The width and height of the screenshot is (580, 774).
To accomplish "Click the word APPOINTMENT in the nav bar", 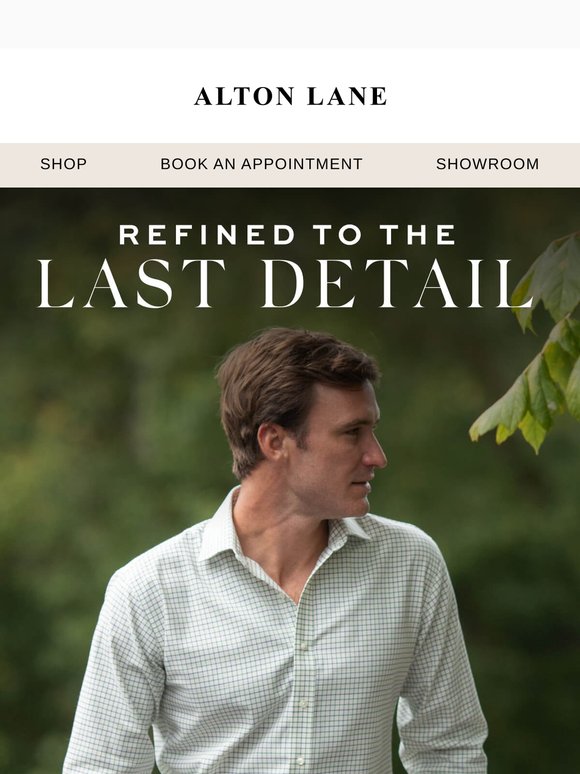I will (x=302, y=164).
